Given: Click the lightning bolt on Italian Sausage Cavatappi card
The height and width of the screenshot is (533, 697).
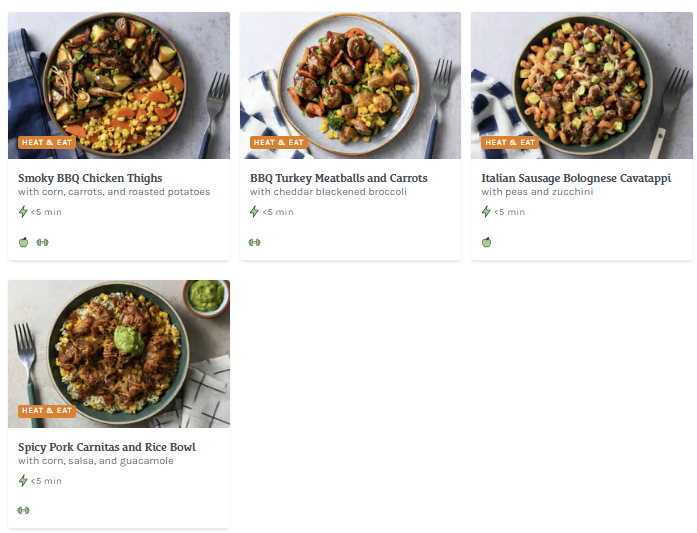Looking at the screenshot, I should click(x=487, y=212).
